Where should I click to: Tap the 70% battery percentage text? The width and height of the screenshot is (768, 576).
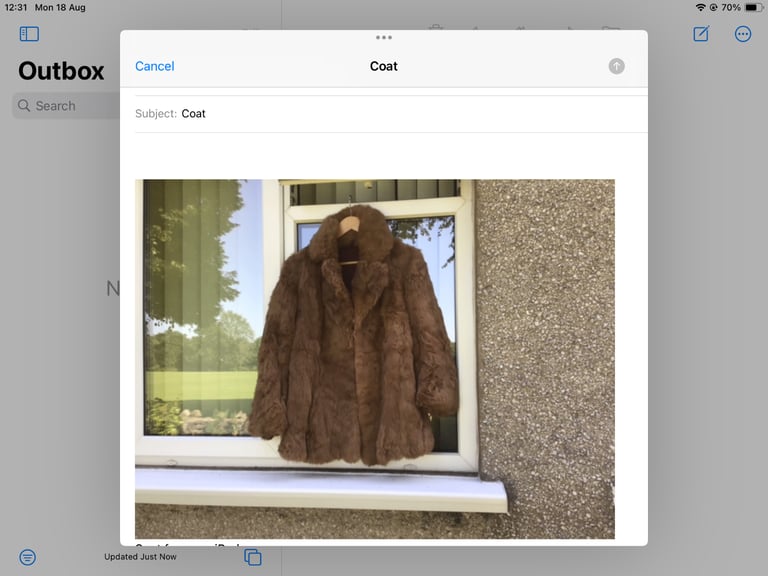(731, 7)
